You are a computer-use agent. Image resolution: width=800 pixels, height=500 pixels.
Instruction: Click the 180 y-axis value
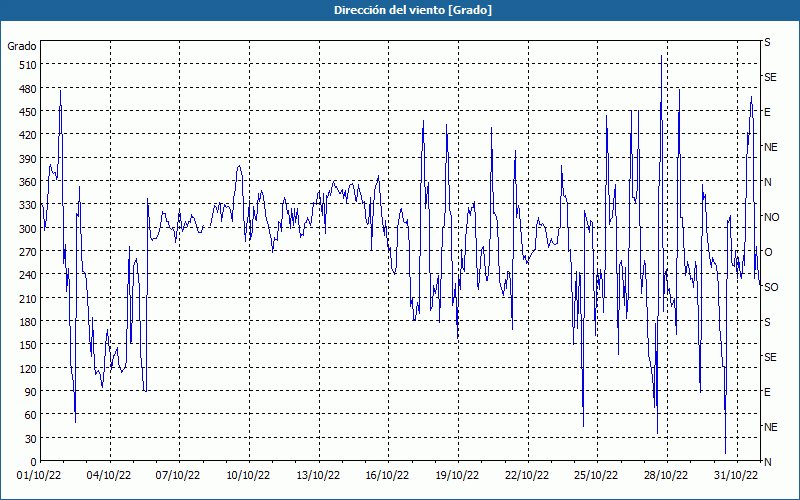(28, 321)
